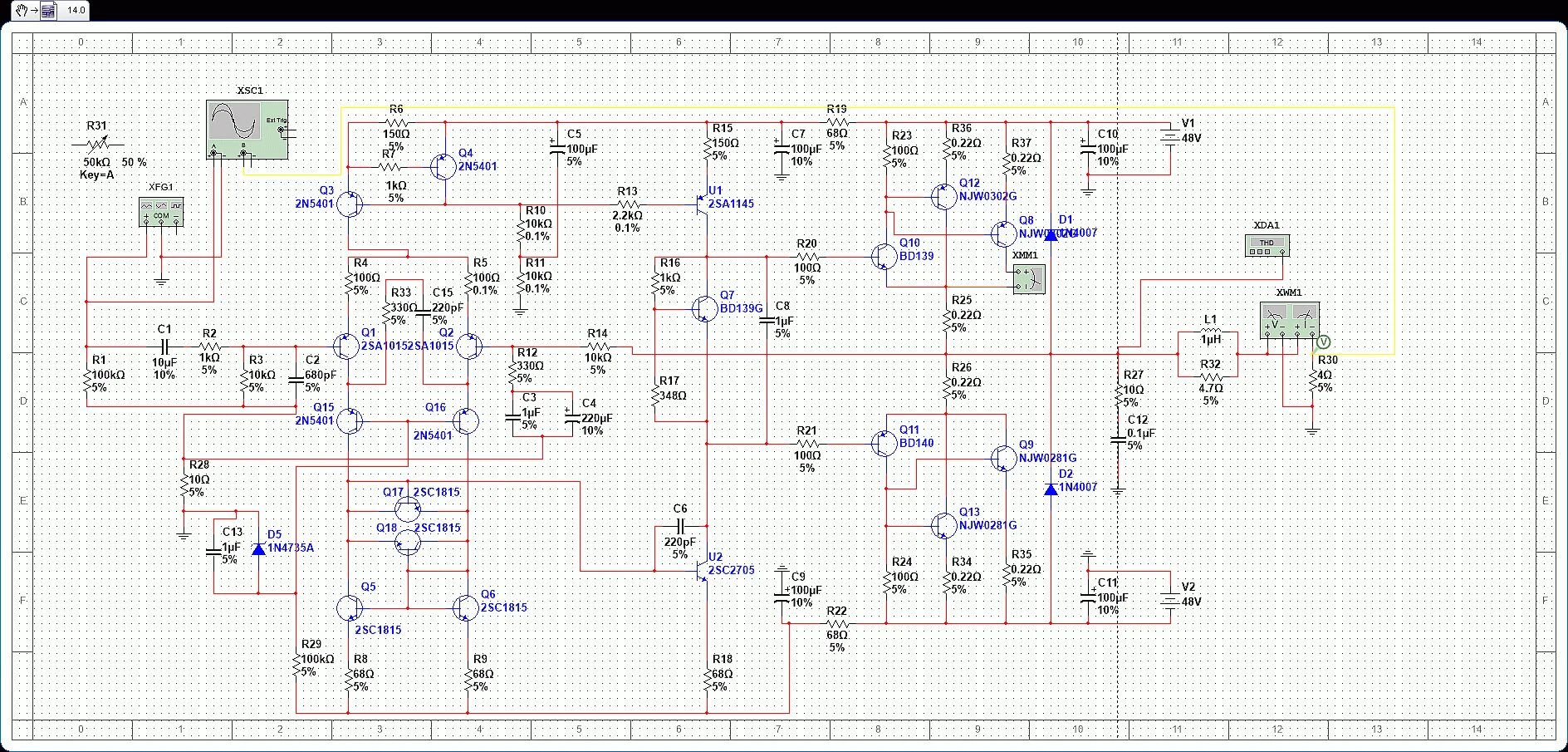Click the "4.7Ω" resistor value
This screenshot has height=752, width=1568.
pos(1211,387)
